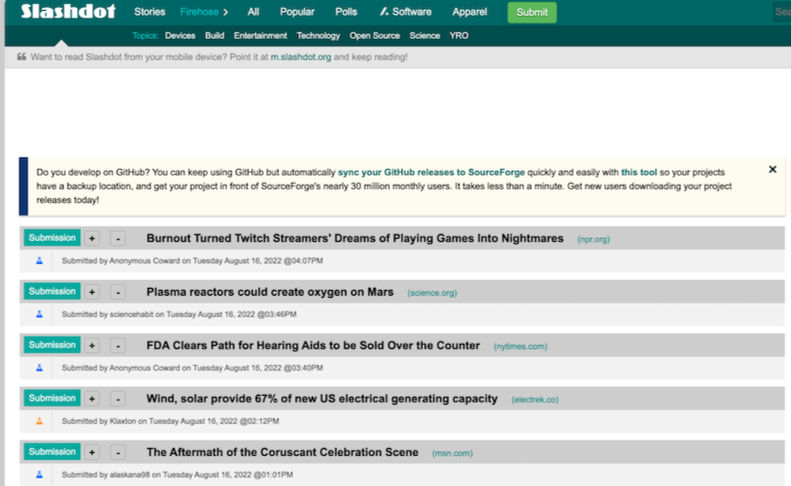Open the Software menu
Screen dimensions: 791x486
pyautogui.click(x=405, y=13)
